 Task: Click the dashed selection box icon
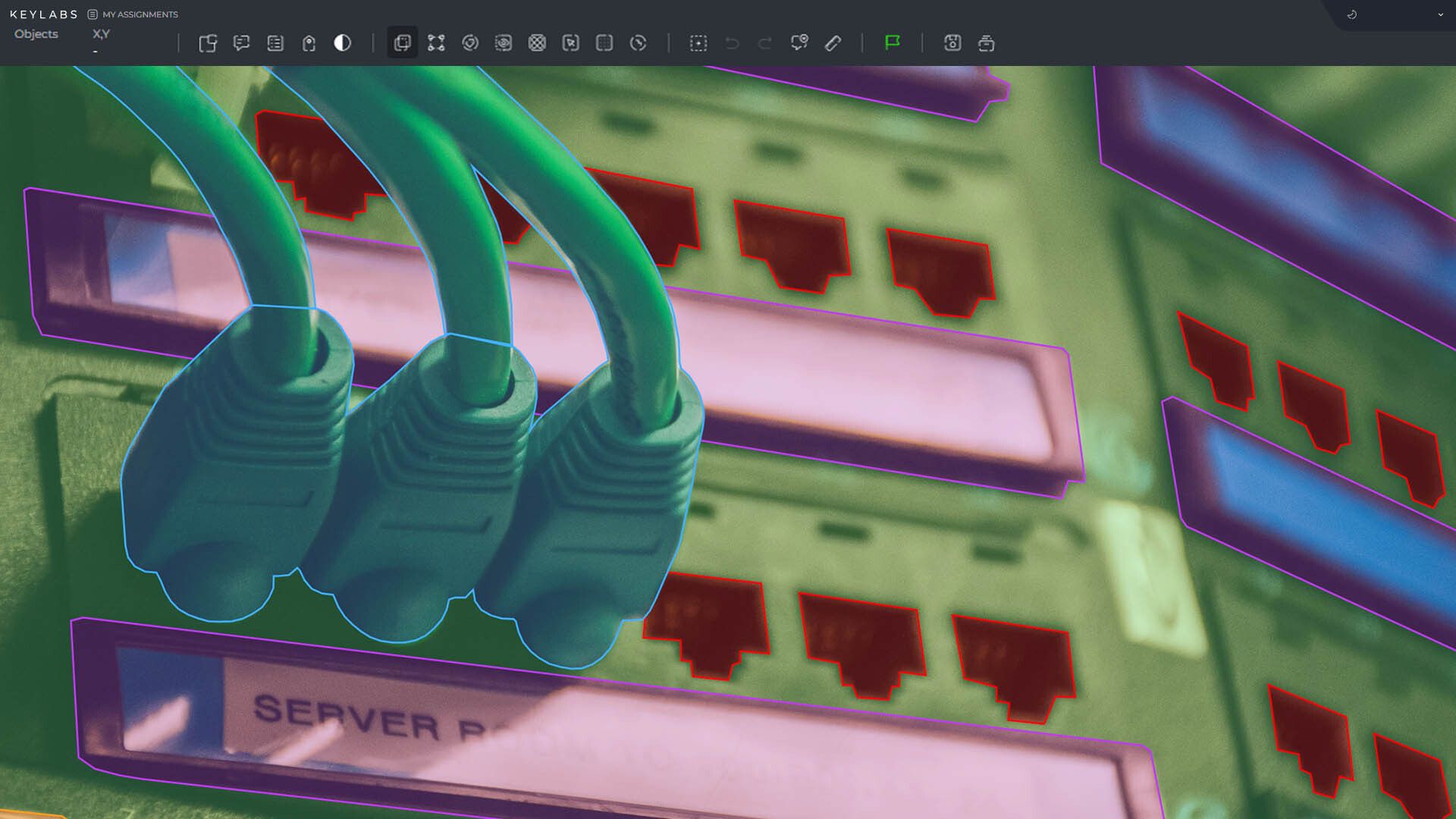[698, 43]
